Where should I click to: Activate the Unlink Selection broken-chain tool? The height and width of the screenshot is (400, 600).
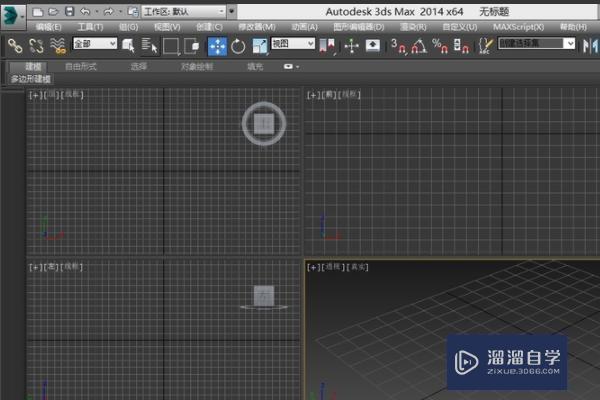pos(36,46)
